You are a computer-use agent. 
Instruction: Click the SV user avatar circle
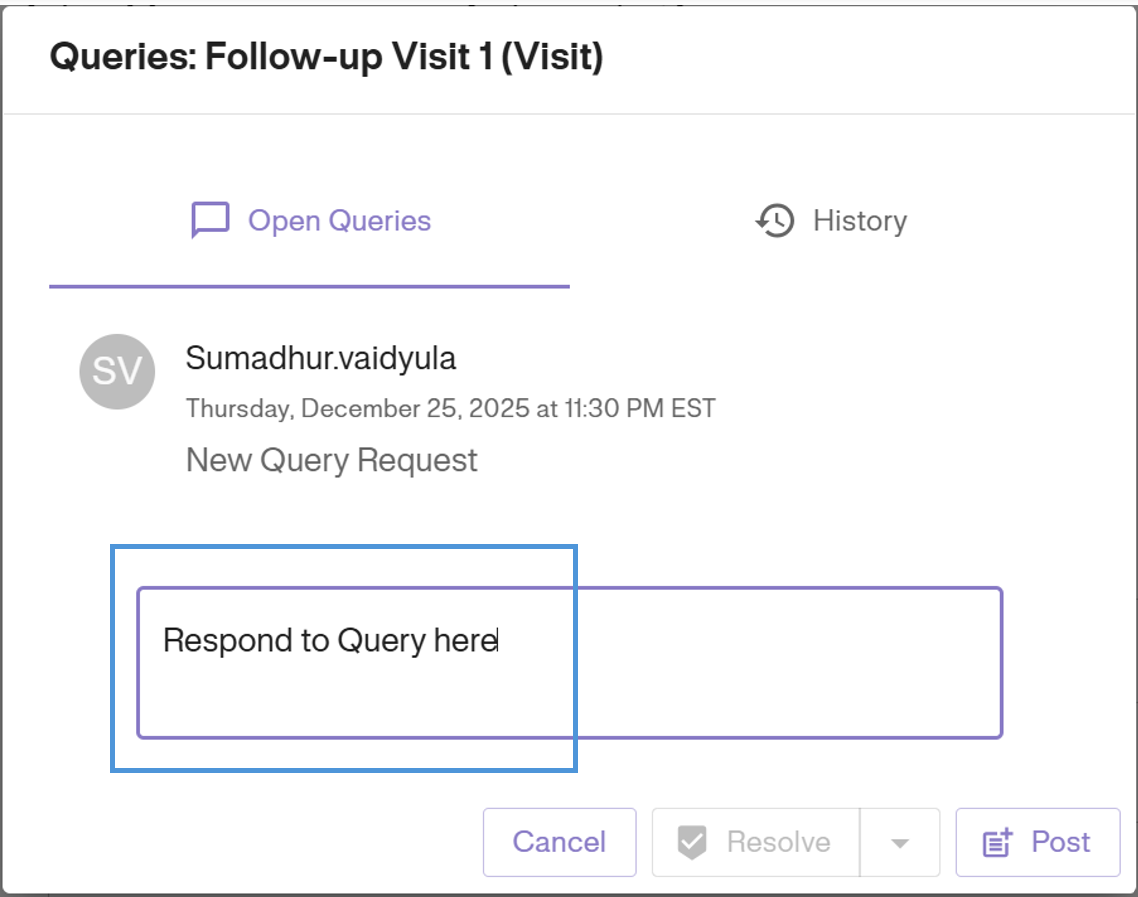117,371
